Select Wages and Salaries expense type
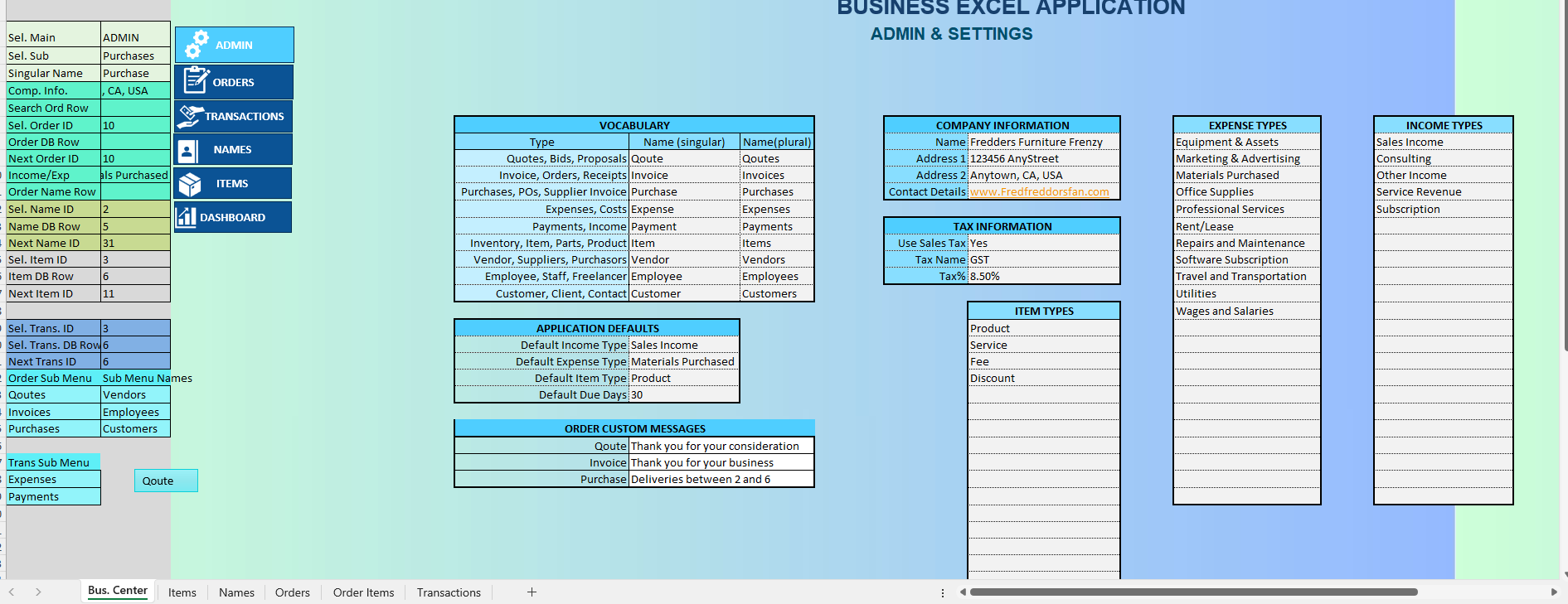The image size is (1568, 604). coord(1247,311)
